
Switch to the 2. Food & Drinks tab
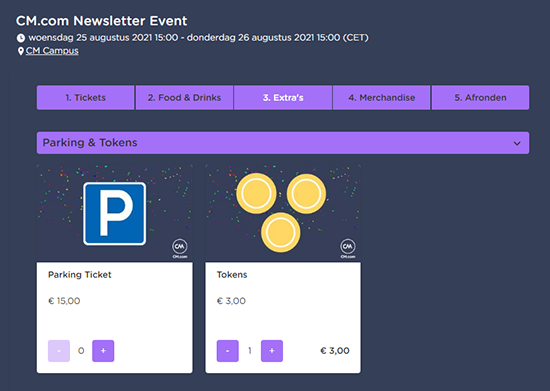[185, 97]
